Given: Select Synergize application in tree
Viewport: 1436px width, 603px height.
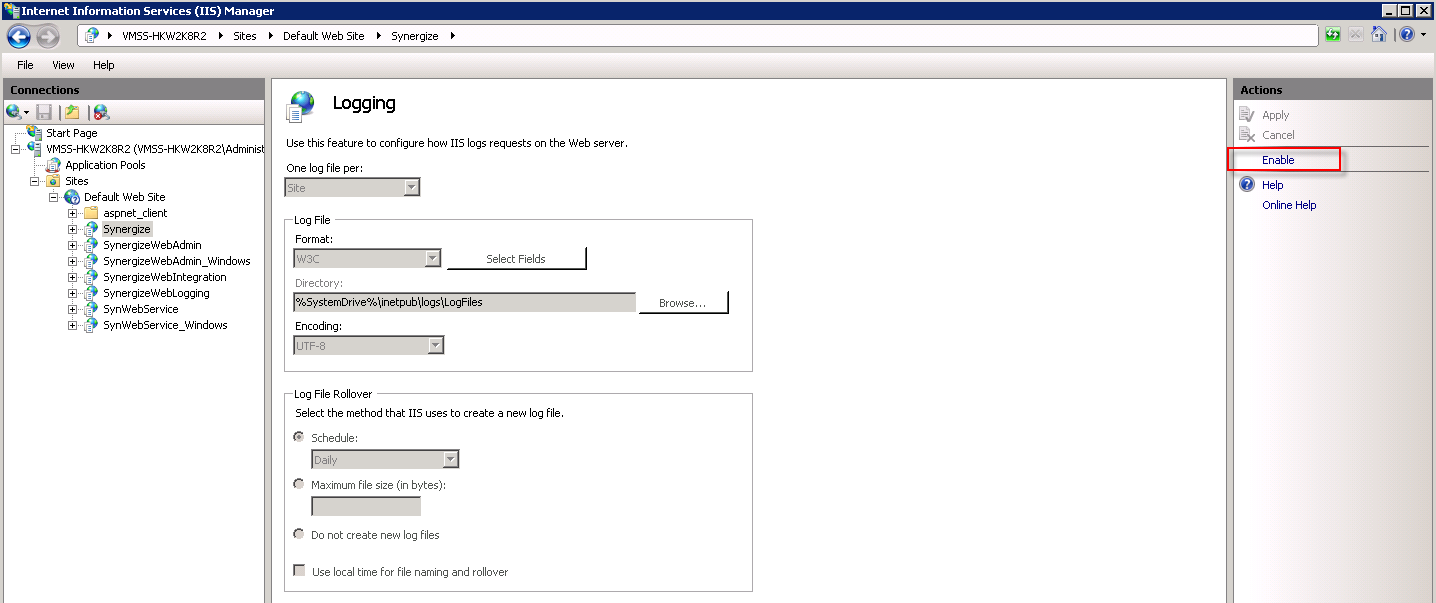Looking at the screenshot, I should point(127,229).
